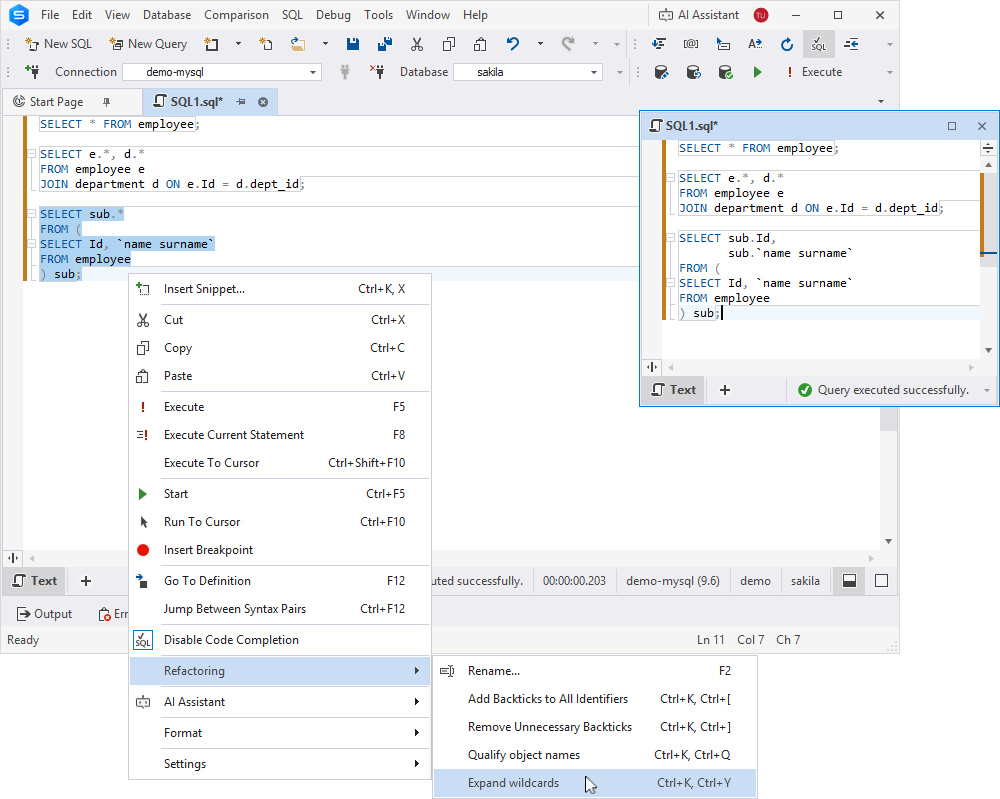Click the Save All icon
This screenshot has width=1000, height=799.
(385, 44)
